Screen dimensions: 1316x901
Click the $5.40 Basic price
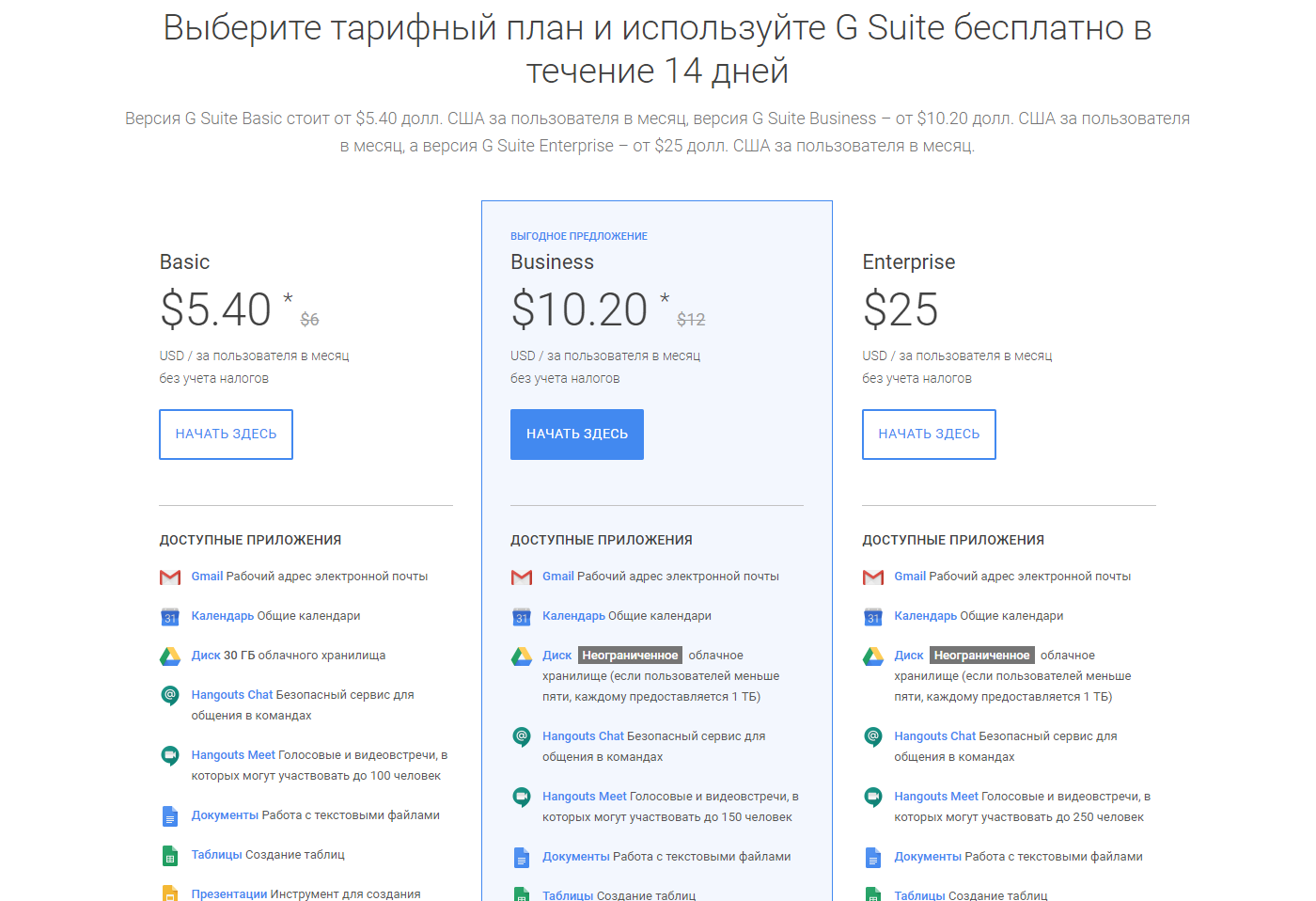coord(215,309)
